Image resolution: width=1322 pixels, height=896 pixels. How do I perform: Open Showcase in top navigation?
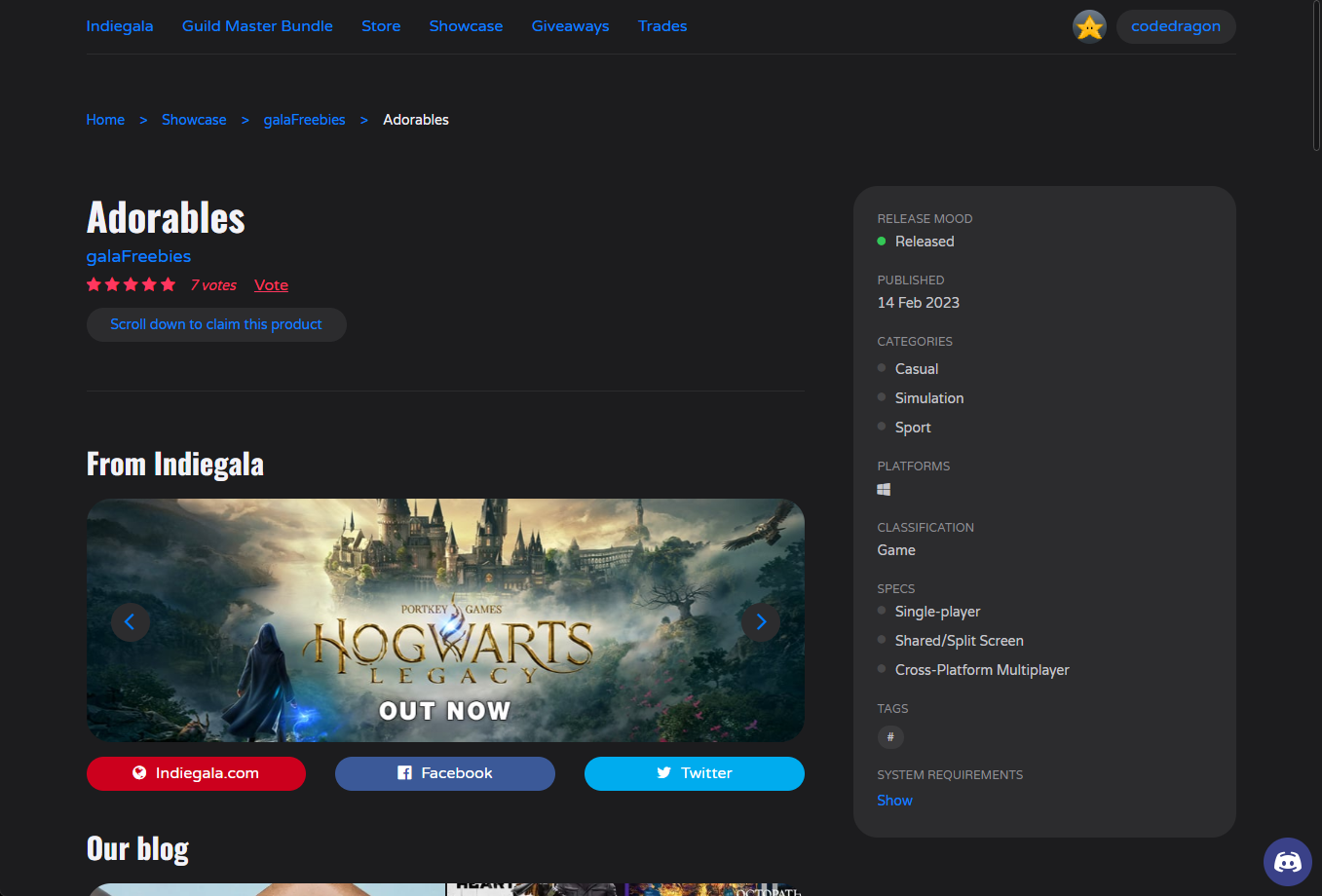[466, 26]
